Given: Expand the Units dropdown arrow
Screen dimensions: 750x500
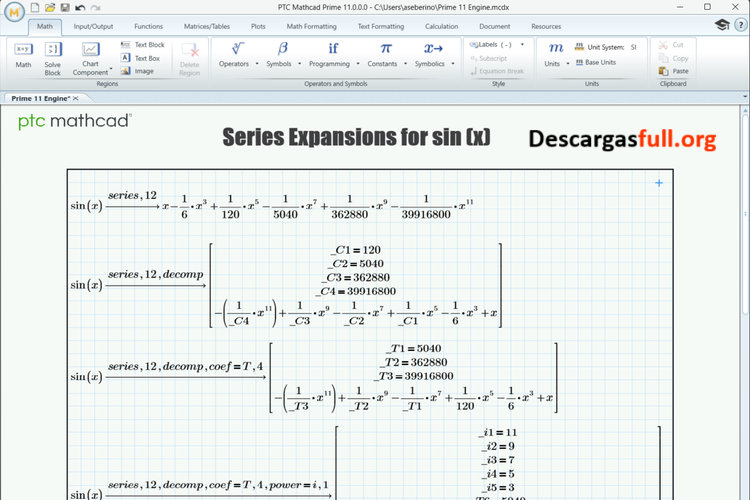Looking at the screenshot, I should pos(568,64).
